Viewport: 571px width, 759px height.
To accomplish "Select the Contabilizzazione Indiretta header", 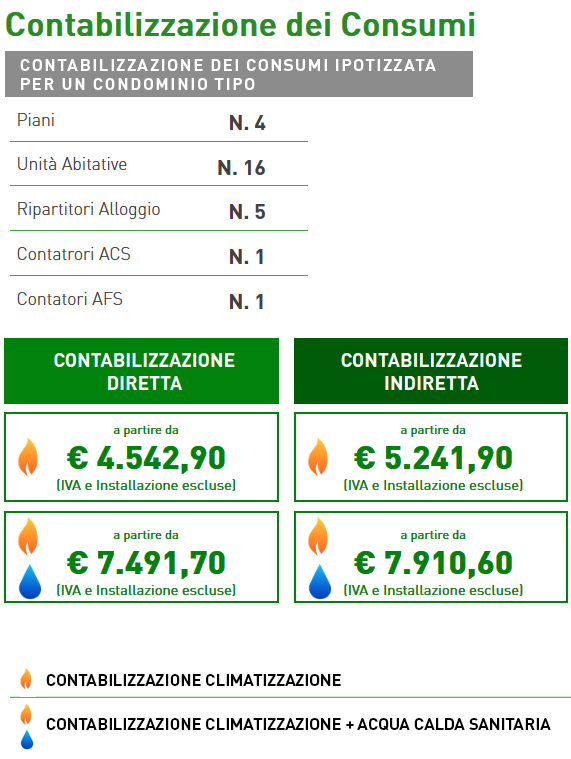I will tap(431, 371).
